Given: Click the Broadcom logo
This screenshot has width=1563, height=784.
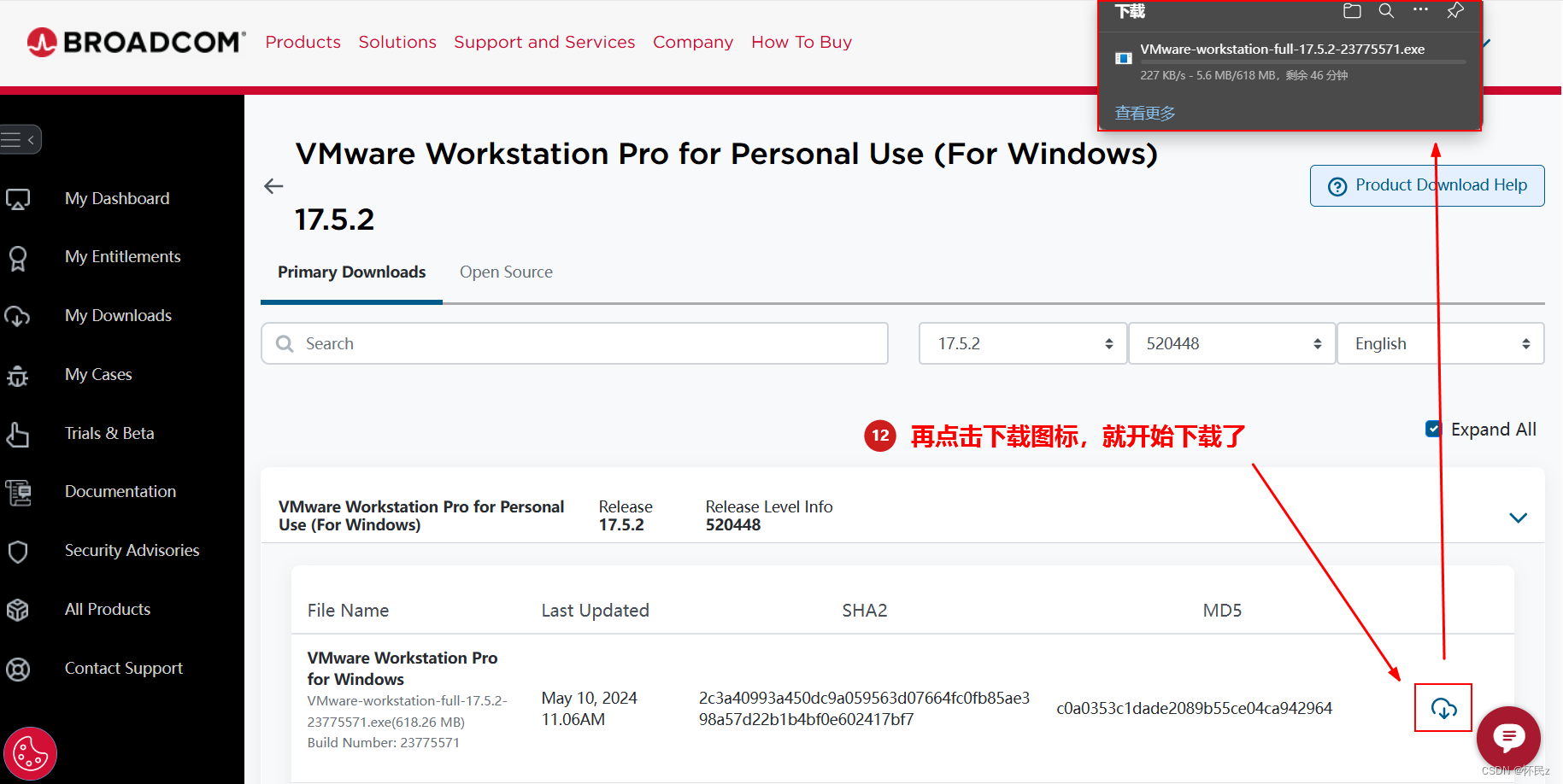Looking at the screenshot, I should [136, 42].
